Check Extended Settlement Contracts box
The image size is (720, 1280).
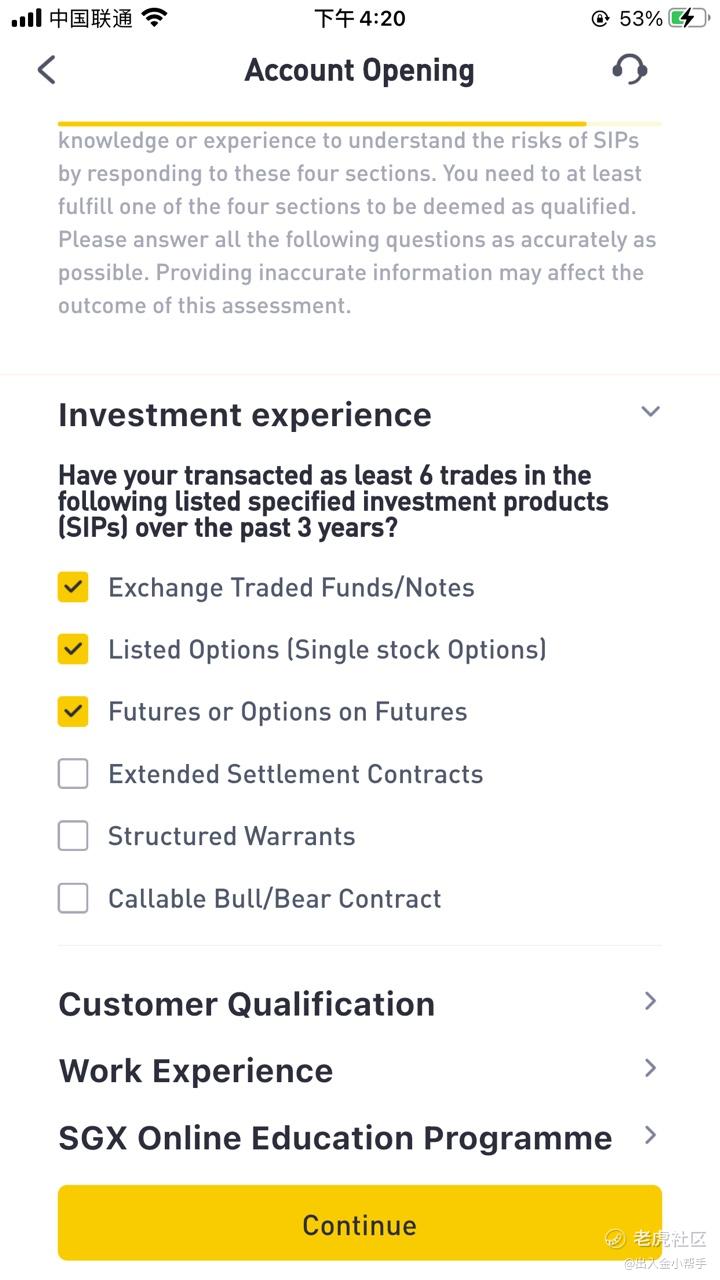[73, 774]
